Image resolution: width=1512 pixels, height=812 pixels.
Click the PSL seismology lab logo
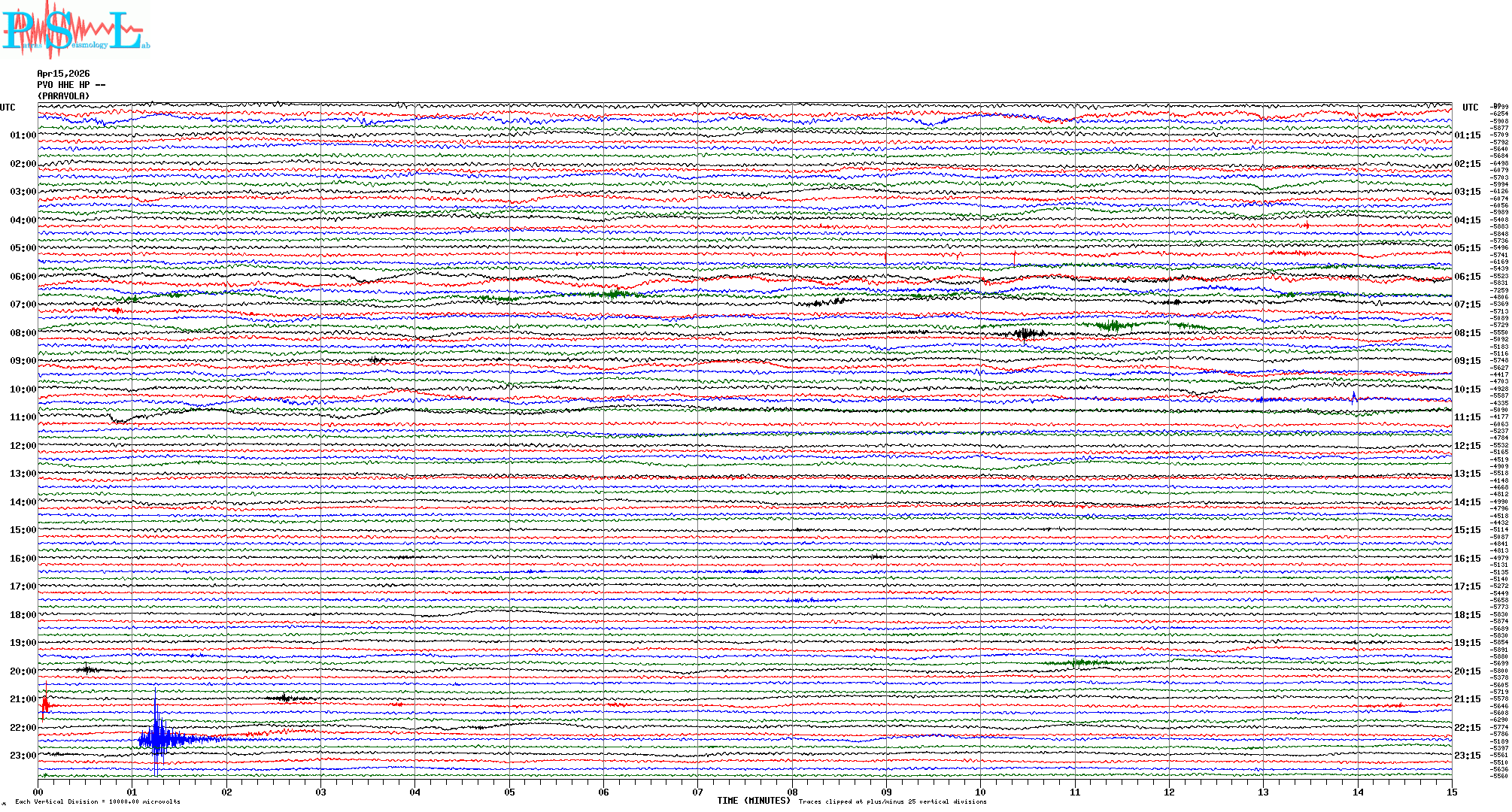[x=74, y=30]
